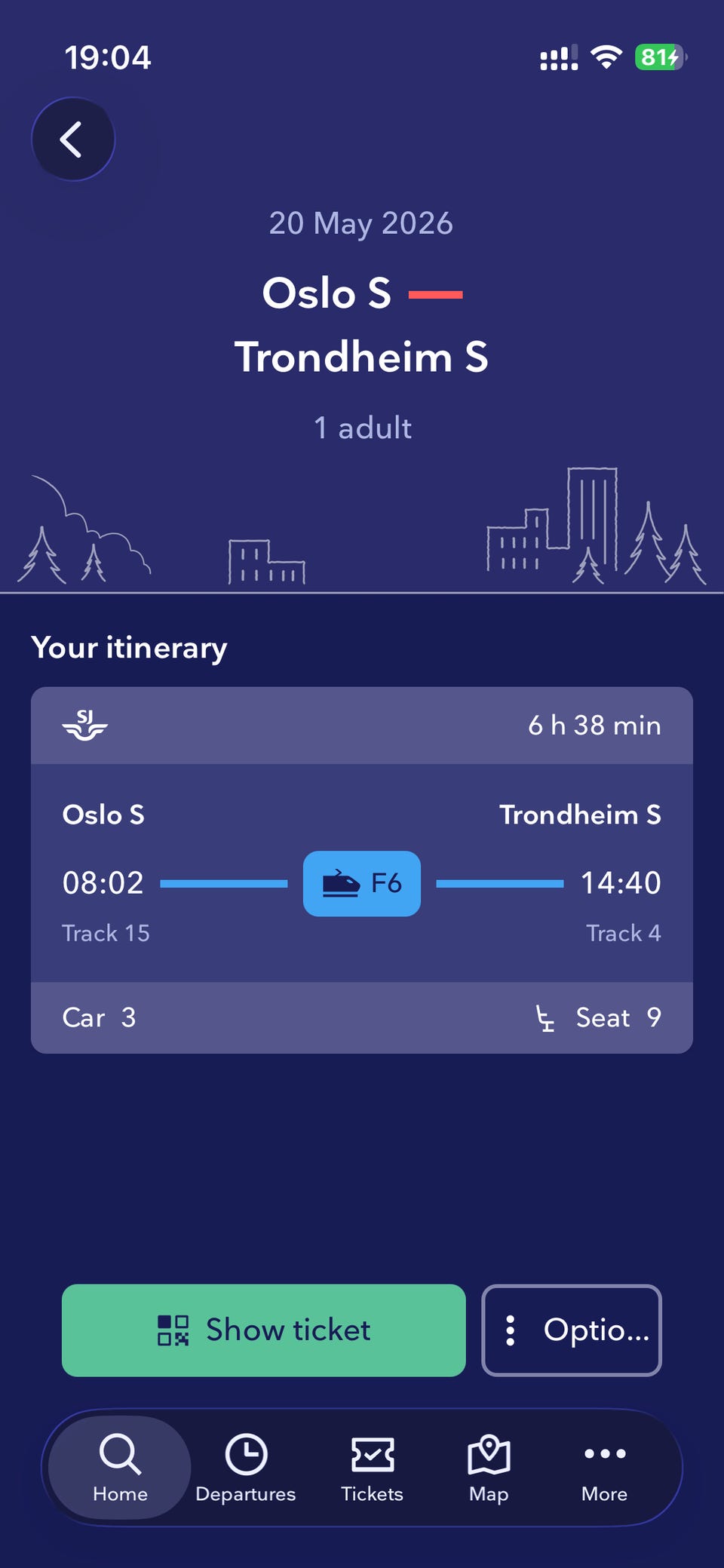
Task: Tap the 08:02 departure time
Action: (x=103, y=883)
